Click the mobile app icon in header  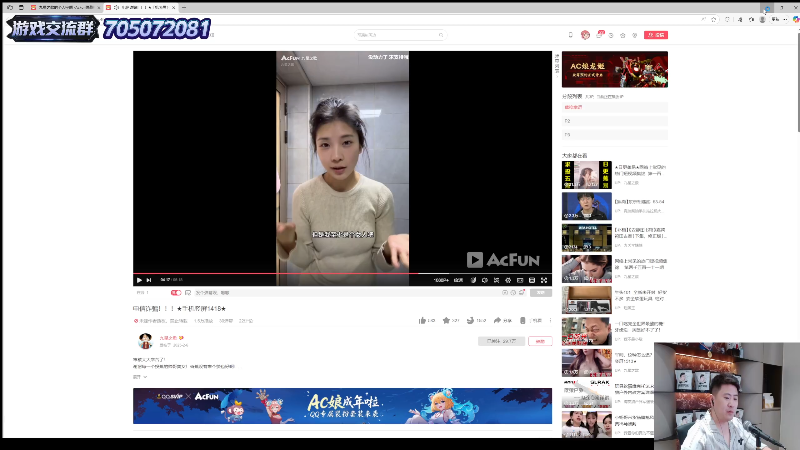(x=570, y=35)
